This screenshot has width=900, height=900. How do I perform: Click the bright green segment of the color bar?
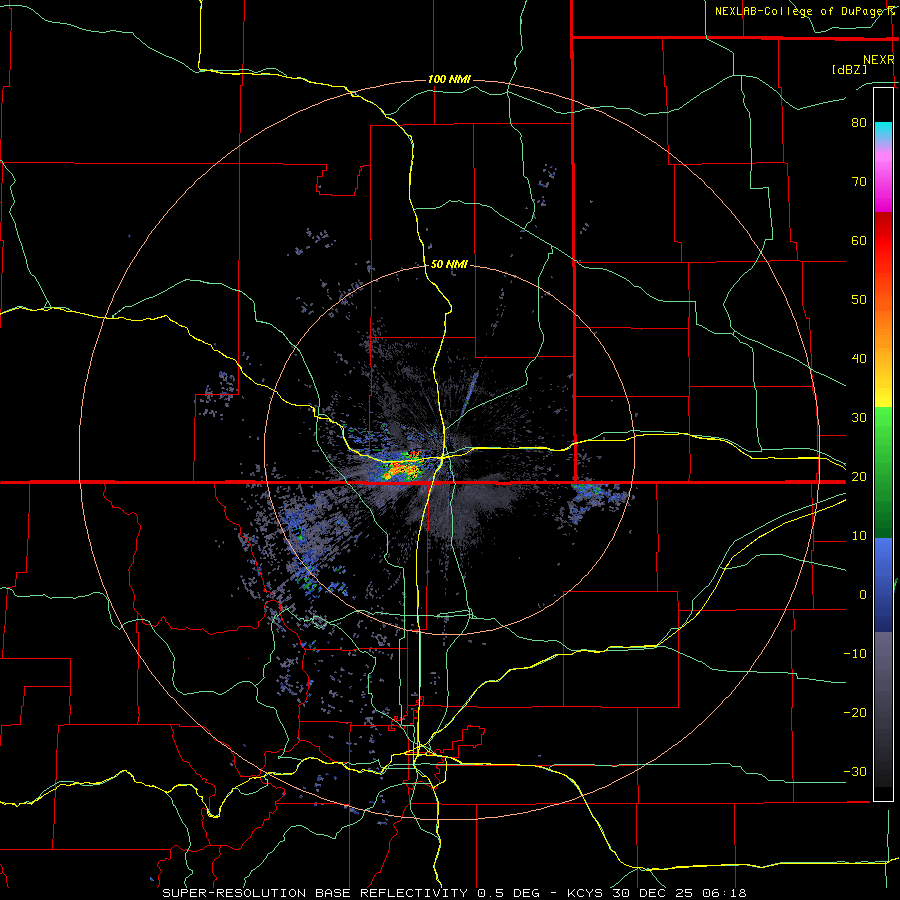point(883,436)
